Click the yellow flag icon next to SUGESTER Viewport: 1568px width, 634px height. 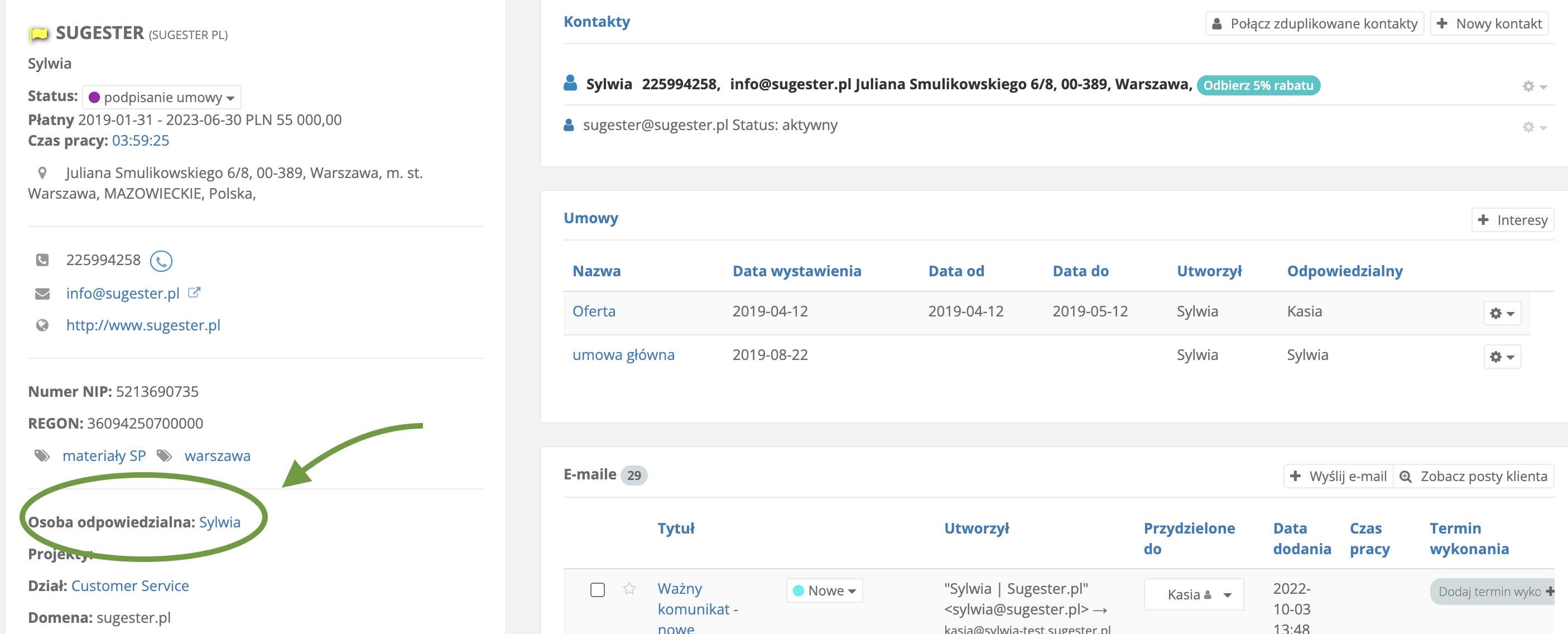pos(39,33)
